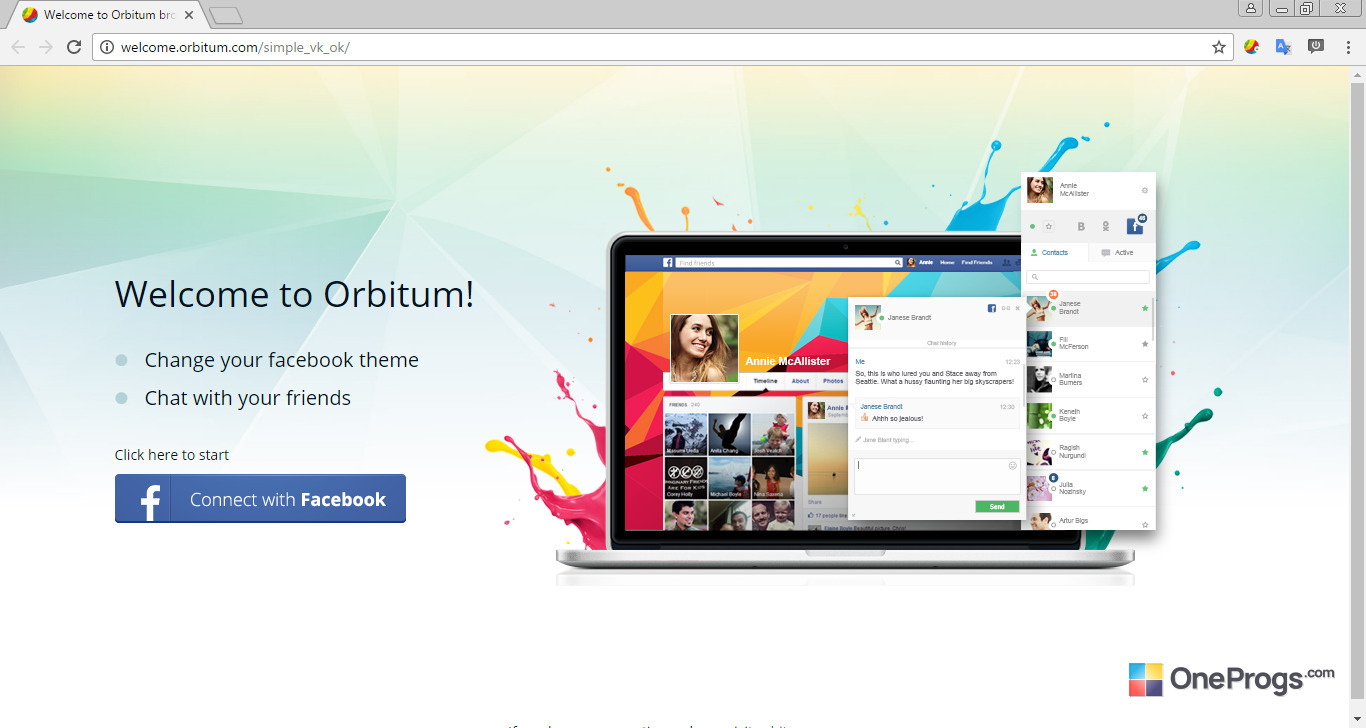Screen dimensions: 1366x728
Task: Click the Chat history label
Action: 942,343
